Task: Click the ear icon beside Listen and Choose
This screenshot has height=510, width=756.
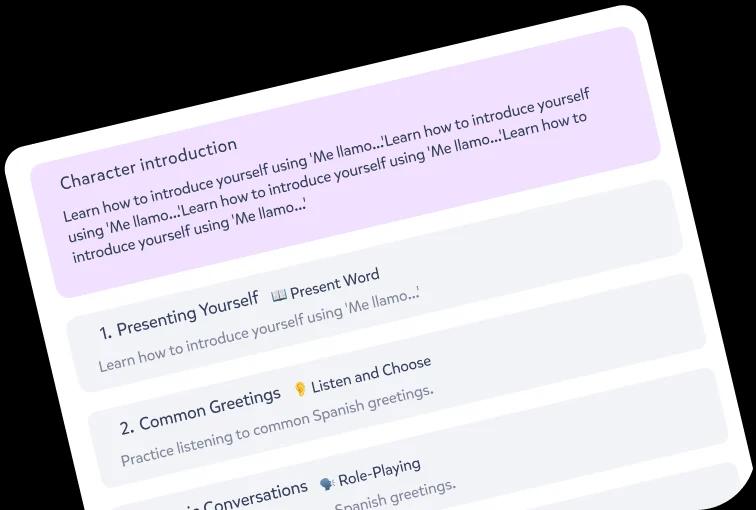Action: (299, 389)
